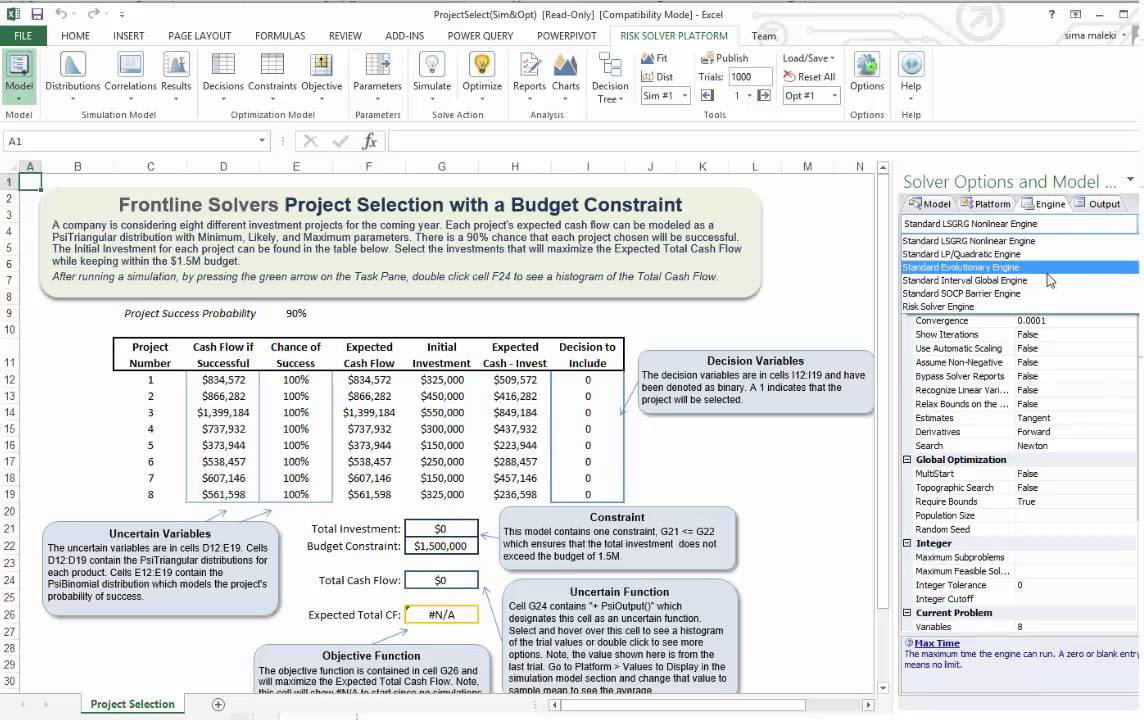The height and width of the screenshot is (720, 1144).
Task: Select Standard LP/Quadratic Engine
Action: (x=1019, y=254)
